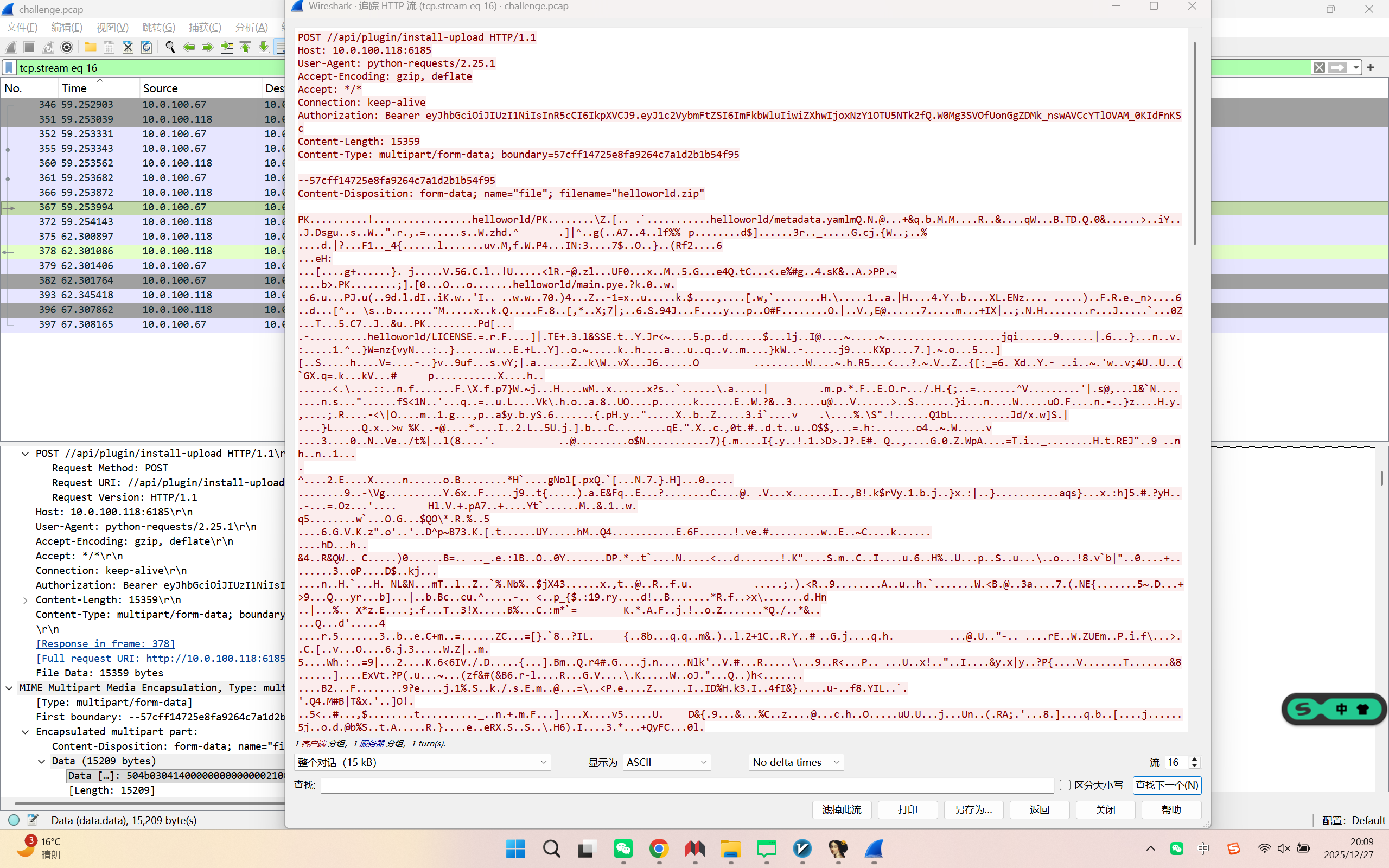1389x868 pixels.
Task: Enable the 区分大小写 case-sensitive checkbox
Action: [x=1065, y=785]
